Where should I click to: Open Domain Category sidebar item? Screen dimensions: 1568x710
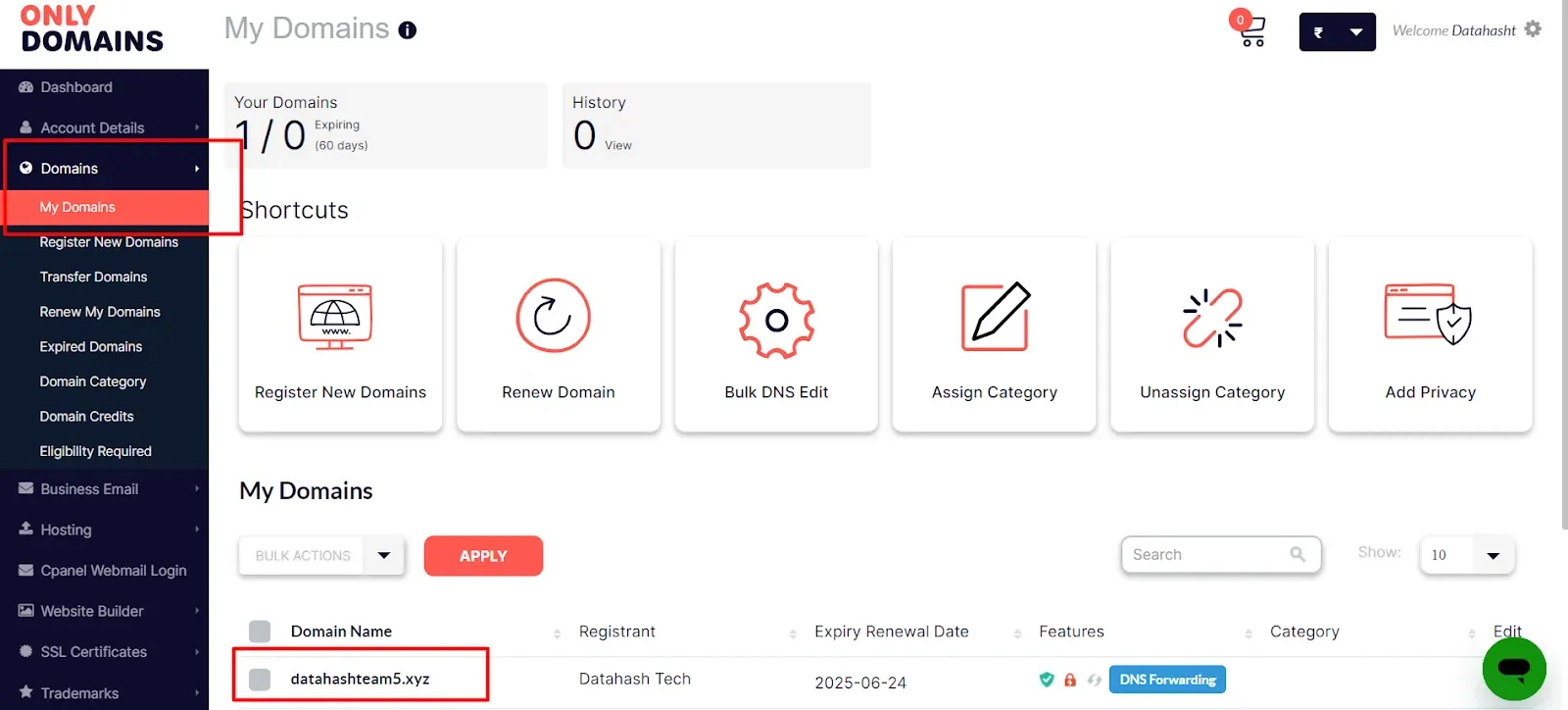tap(93, 381)
